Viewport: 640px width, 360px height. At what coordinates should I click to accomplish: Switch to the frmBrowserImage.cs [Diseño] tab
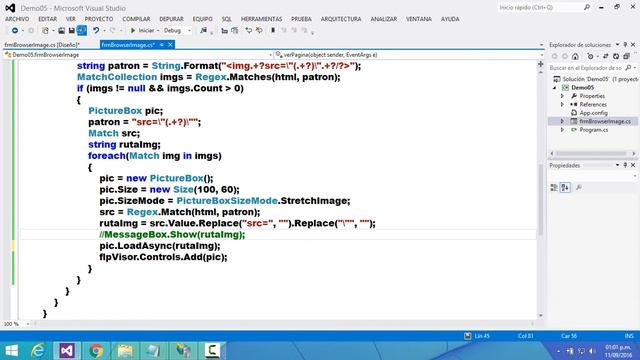click(x=42, y=45)
